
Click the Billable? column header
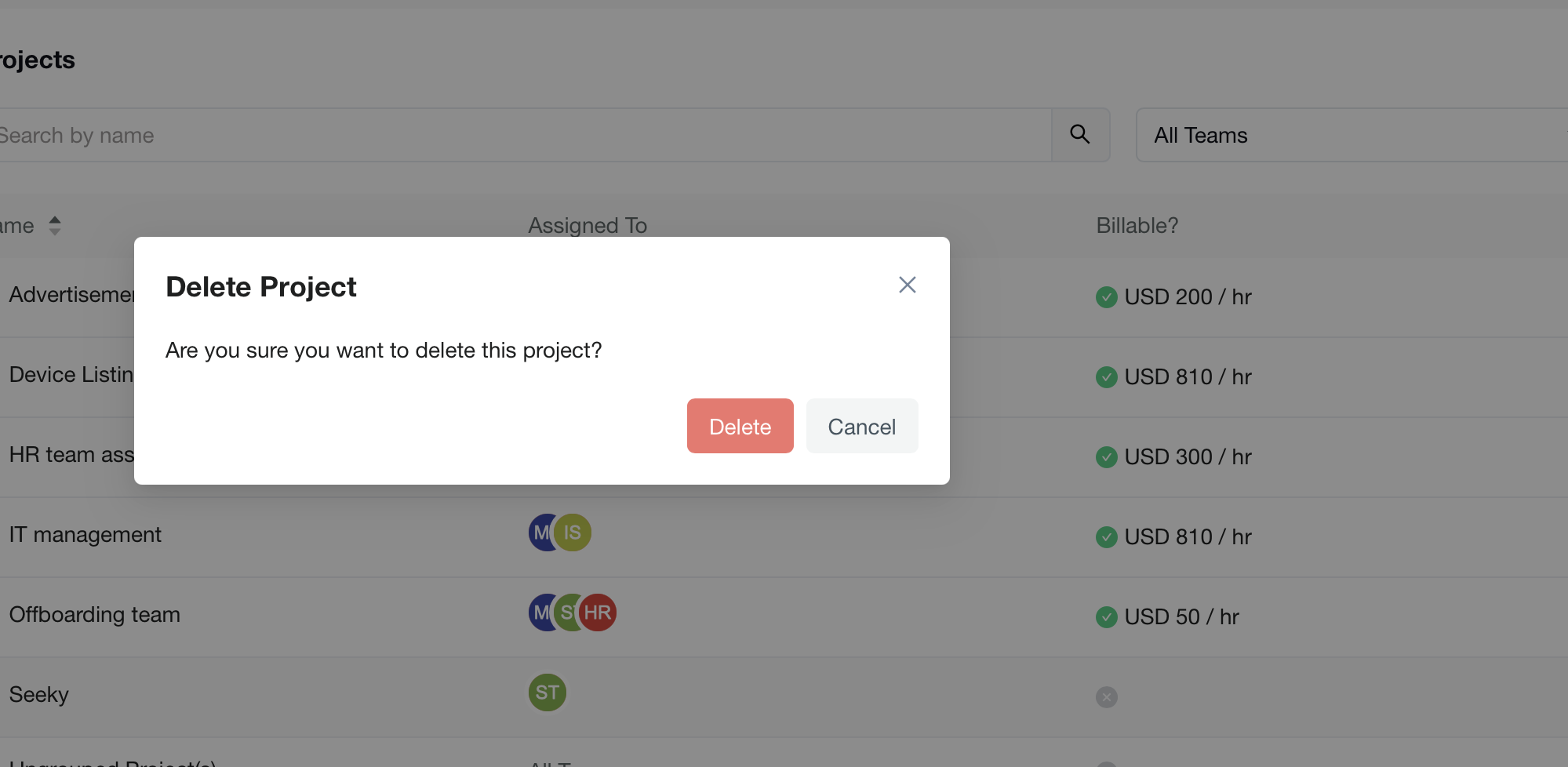pos(1137,226)
